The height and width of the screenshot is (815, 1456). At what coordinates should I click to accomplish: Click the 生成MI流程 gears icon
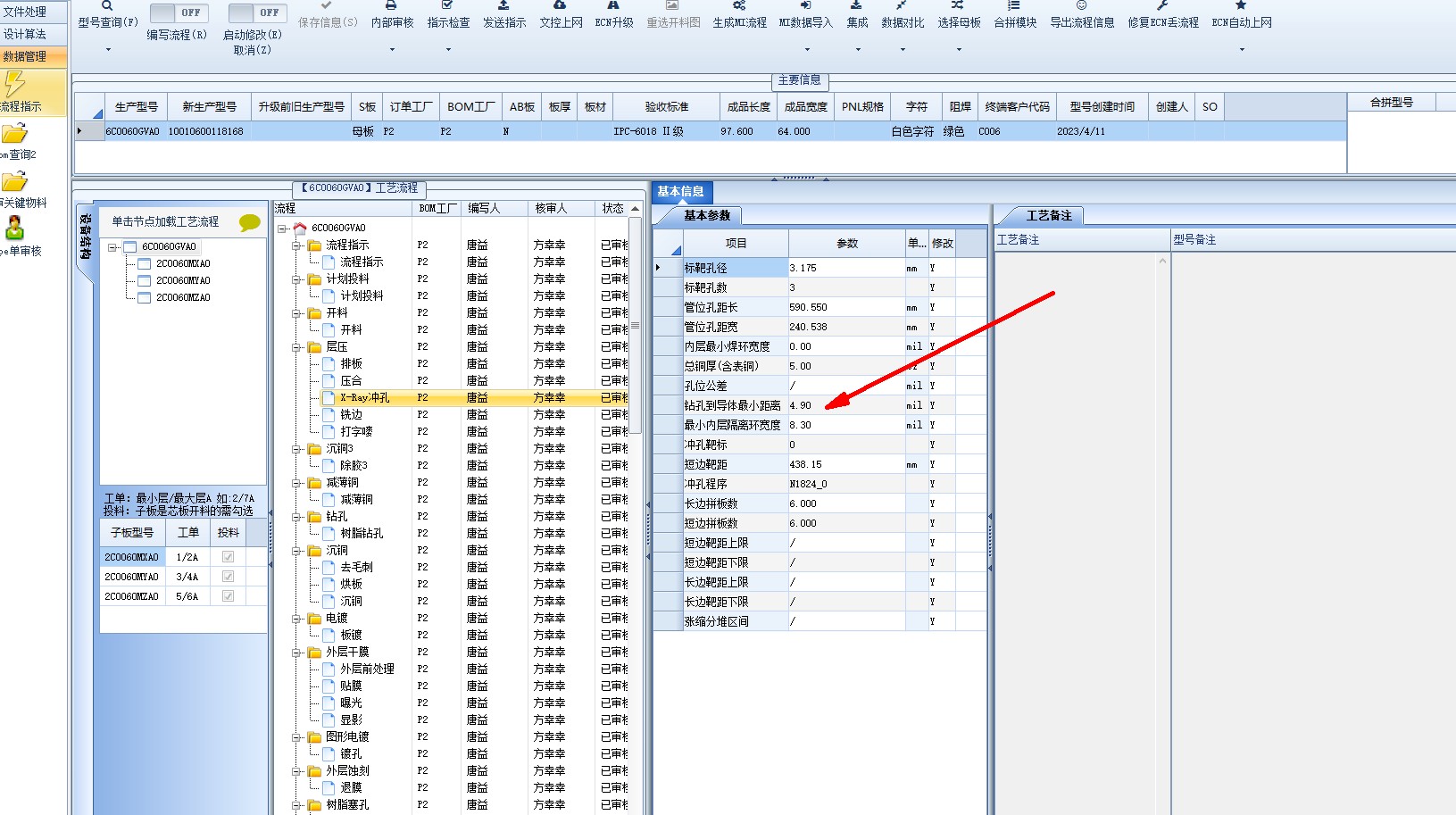coord(739,5)
